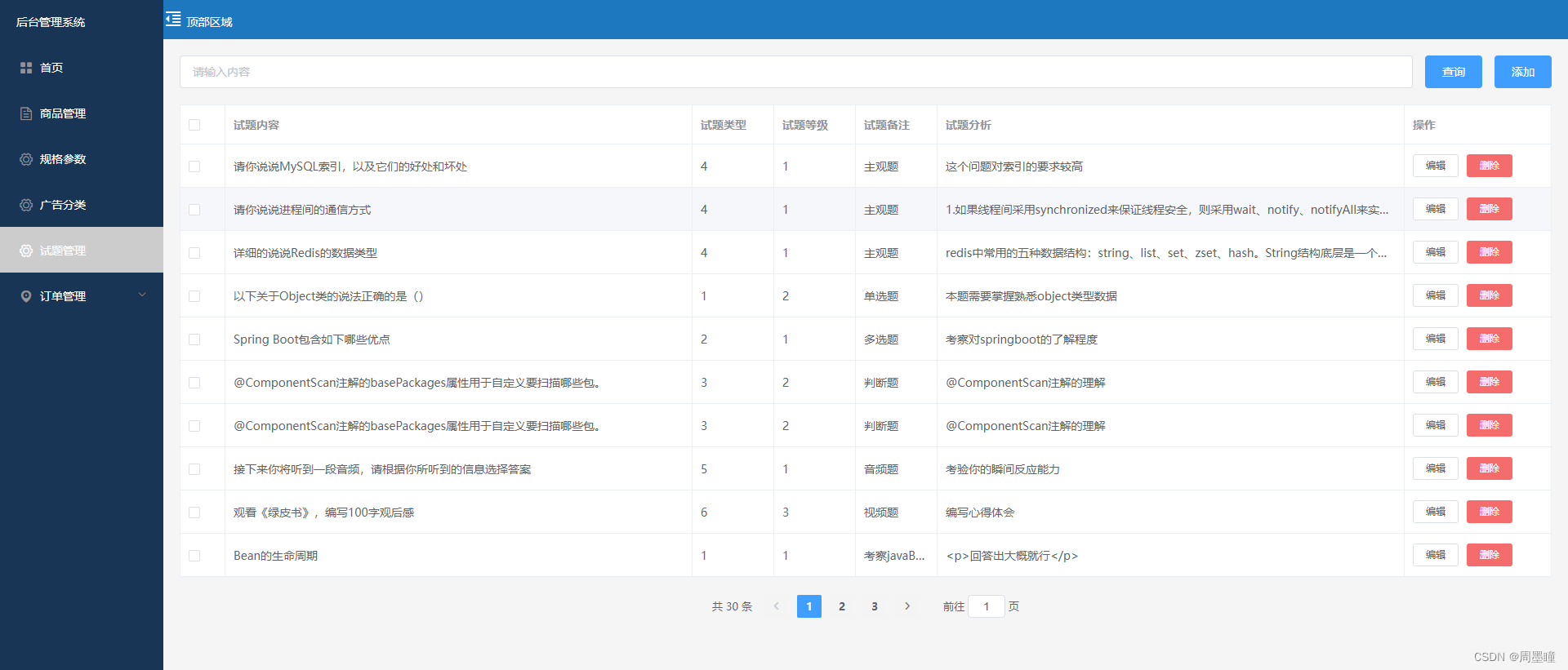Check the Bean的生命周期 row checkbox

point(194,556)
